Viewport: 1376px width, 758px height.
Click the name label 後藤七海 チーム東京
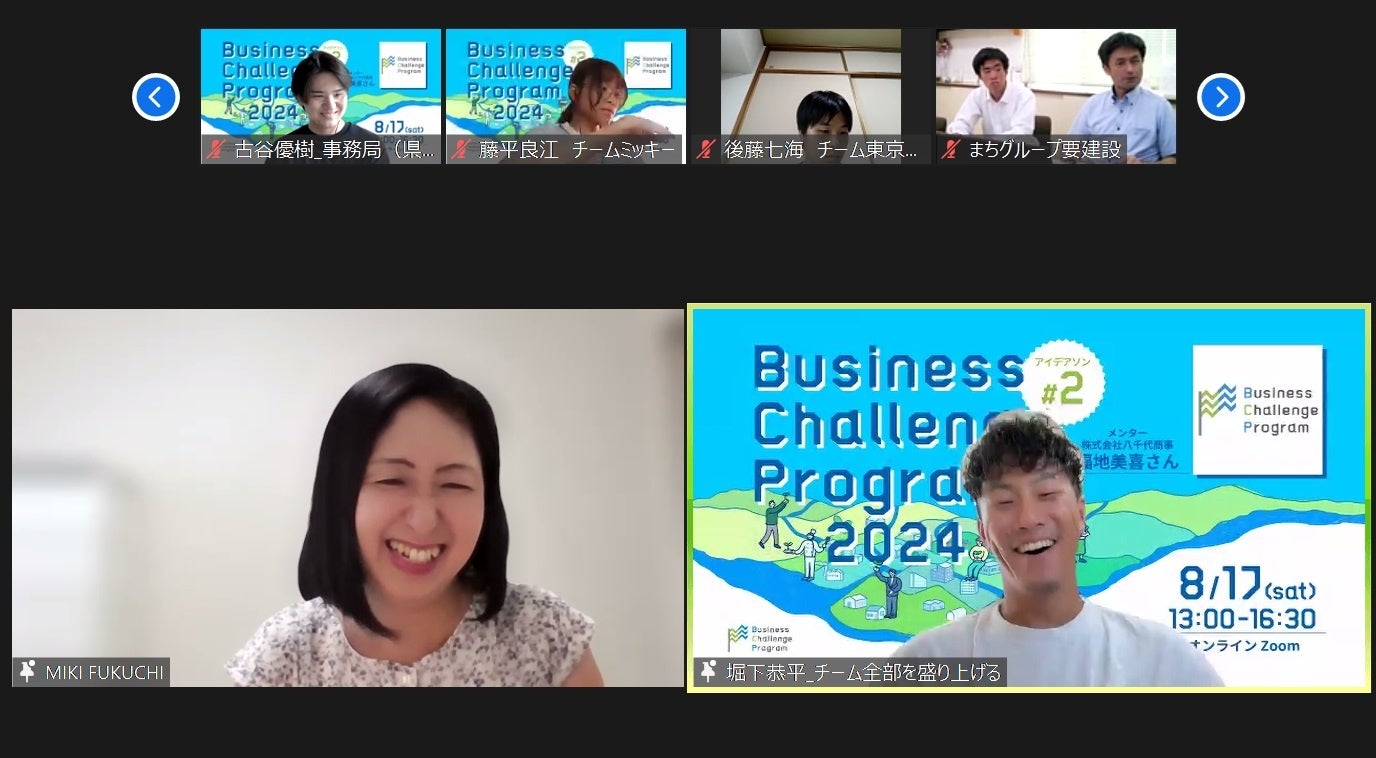[820, 150]
